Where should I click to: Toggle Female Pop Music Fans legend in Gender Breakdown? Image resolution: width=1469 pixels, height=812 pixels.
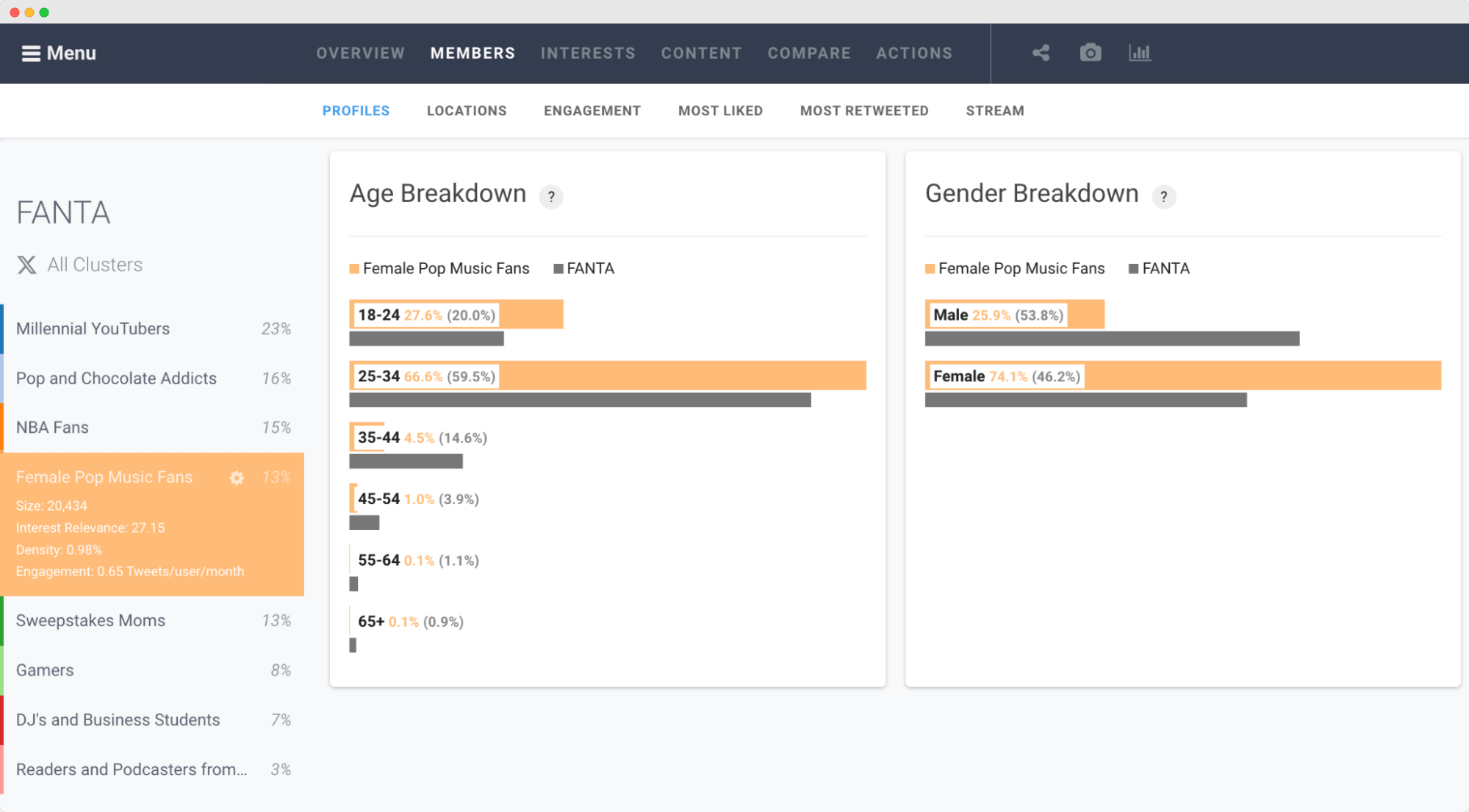coord(1015,269)
